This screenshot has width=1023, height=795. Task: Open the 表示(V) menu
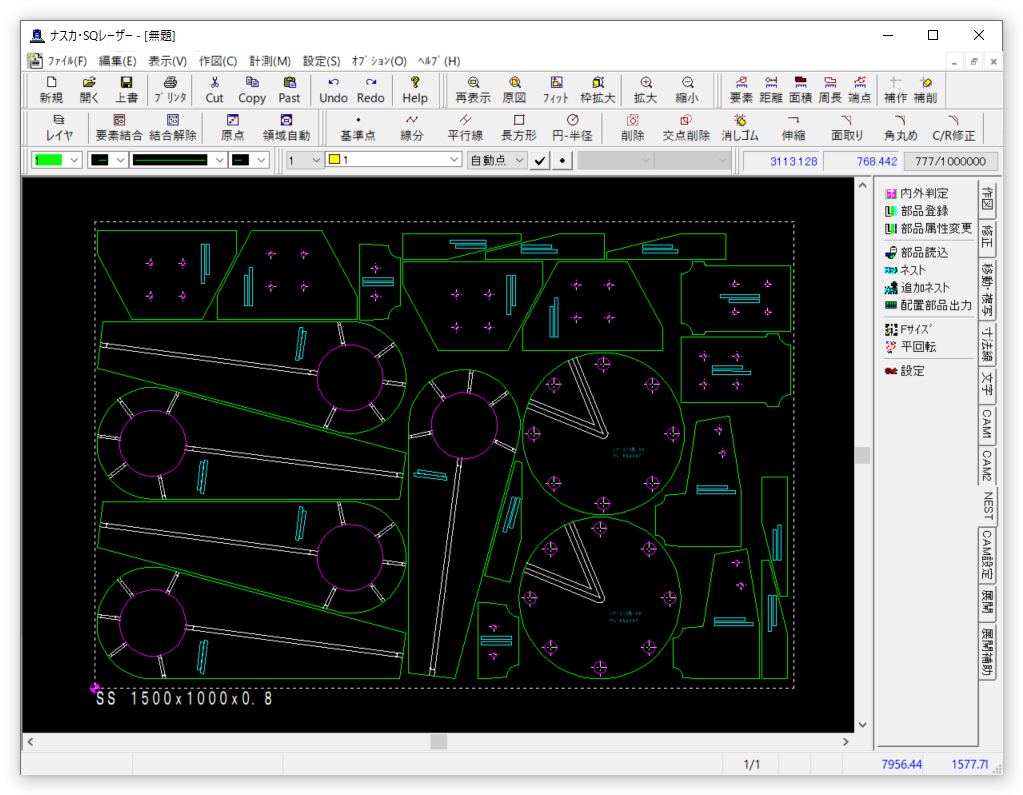168,61
